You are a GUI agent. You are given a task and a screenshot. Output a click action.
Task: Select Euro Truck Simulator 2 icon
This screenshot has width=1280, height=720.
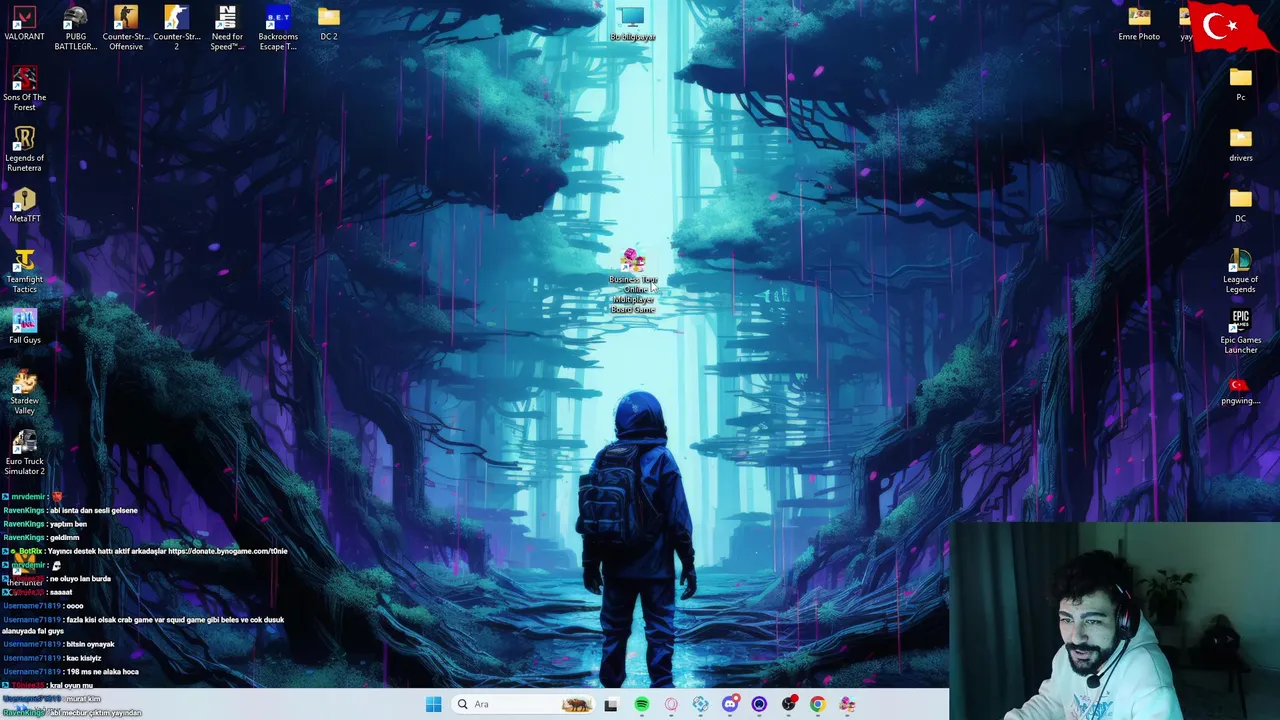(24, 453)
